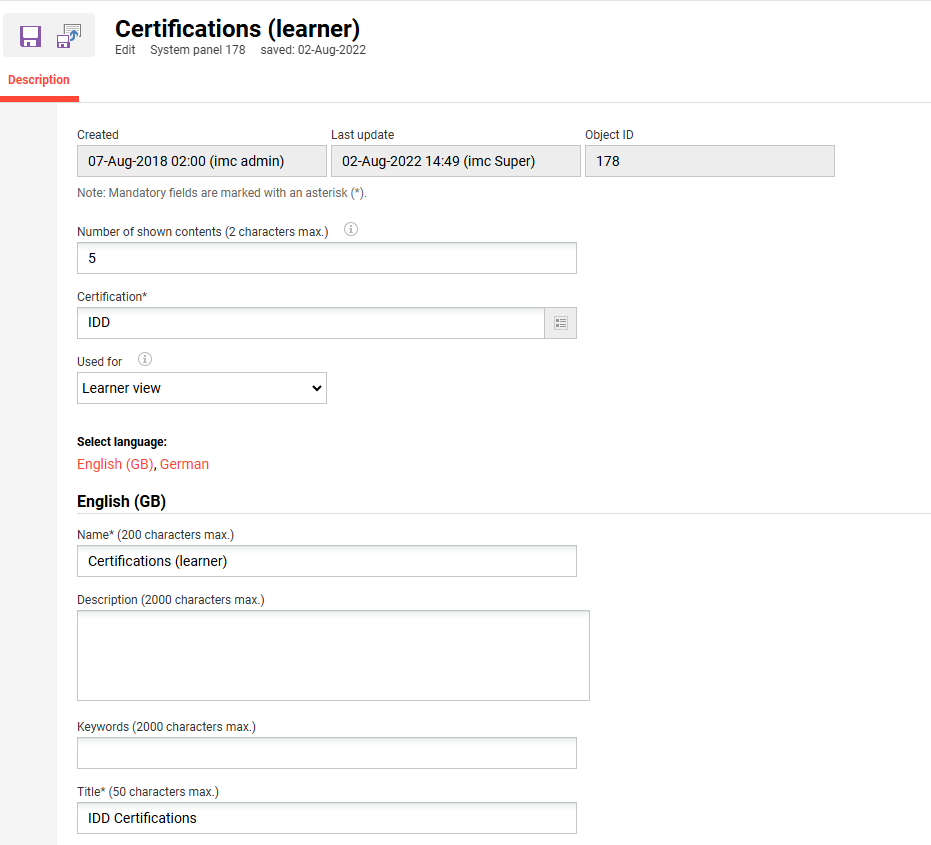Click the System panel 178 subtitle text
This screenshot has height=845, width=931.
(x=197, y=50)
